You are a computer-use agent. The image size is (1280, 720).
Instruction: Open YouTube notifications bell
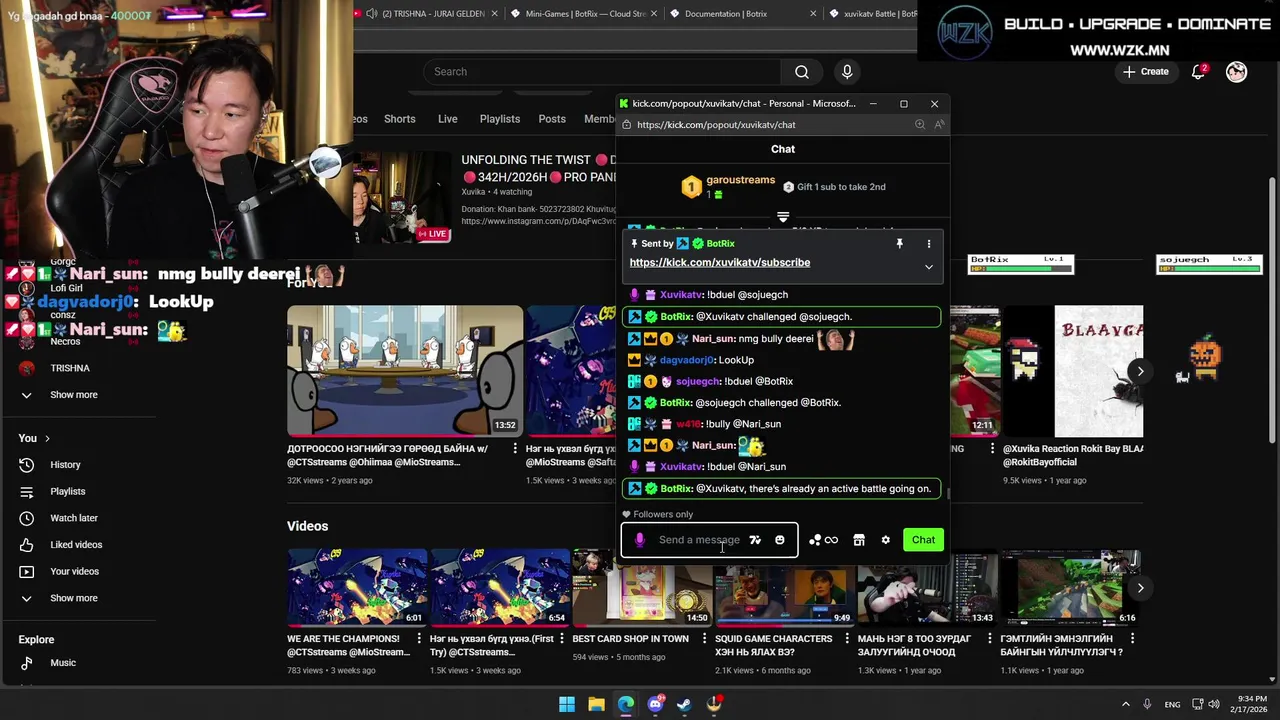coord(1198,72)
